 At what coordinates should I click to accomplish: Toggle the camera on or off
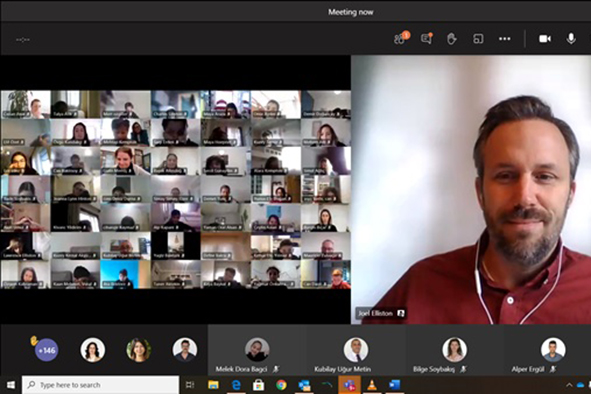[545, 38]
